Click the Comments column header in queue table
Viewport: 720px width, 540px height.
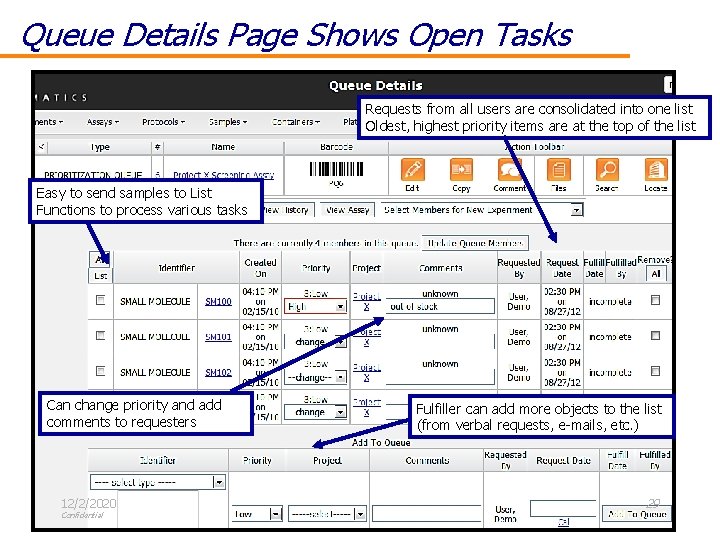440,268
